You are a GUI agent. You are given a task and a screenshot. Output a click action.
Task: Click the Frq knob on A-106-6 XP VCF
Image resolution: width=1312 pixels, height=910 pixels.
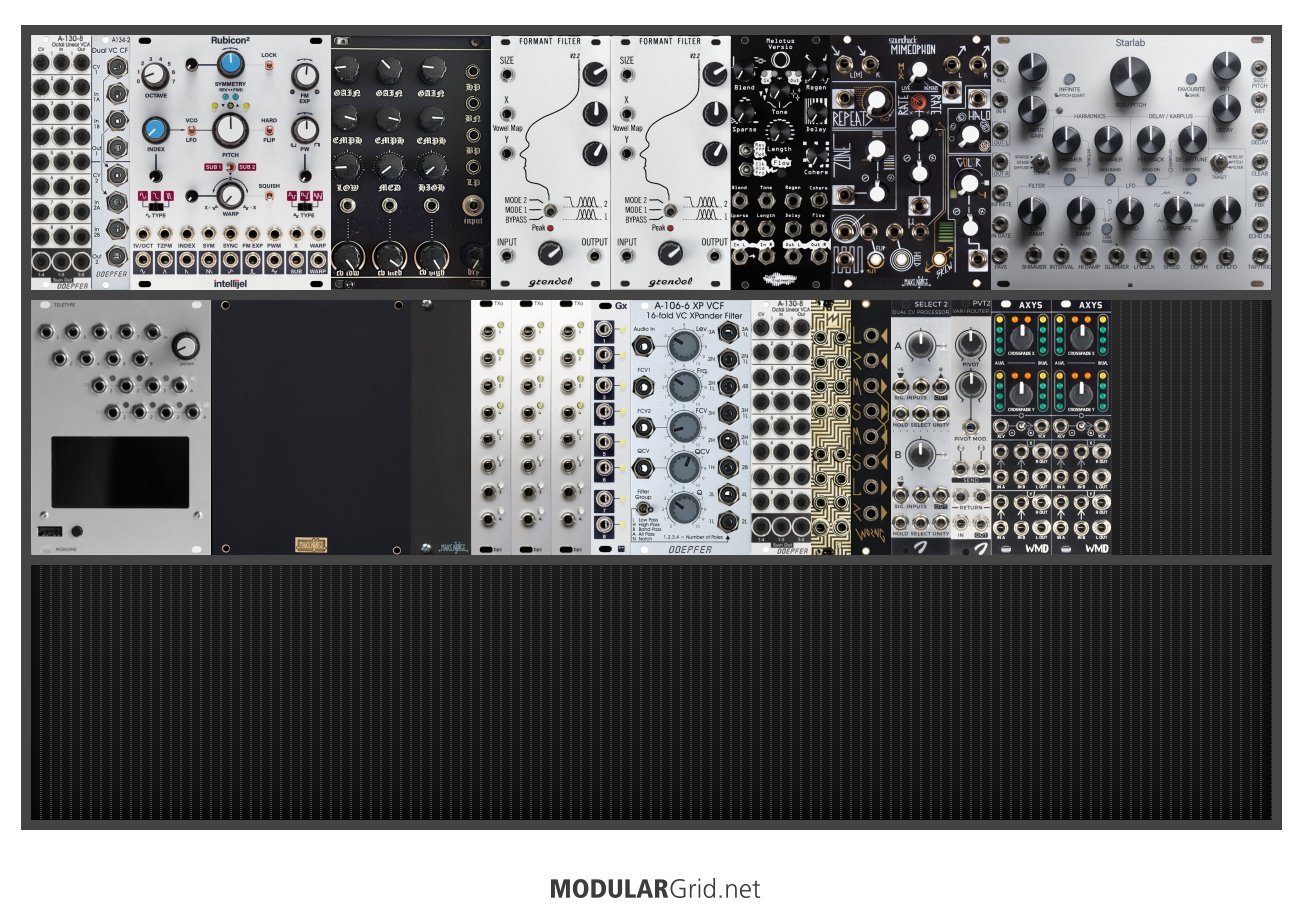(x=684, y=386)
